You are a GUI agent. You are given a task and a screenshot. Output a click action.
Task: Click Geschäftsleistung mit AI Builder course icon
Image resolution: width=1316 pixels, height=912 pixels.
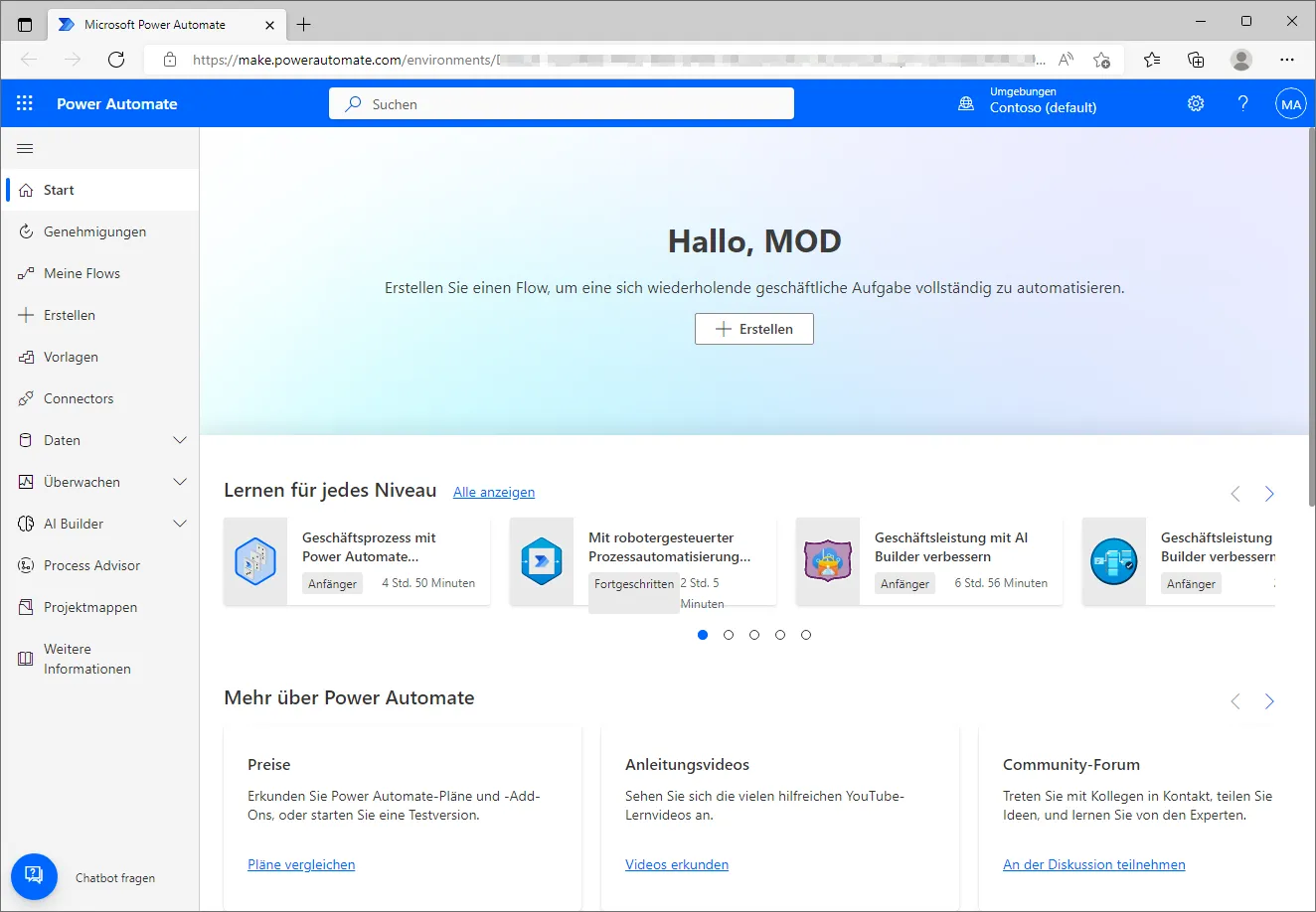(x=828, y=561)
